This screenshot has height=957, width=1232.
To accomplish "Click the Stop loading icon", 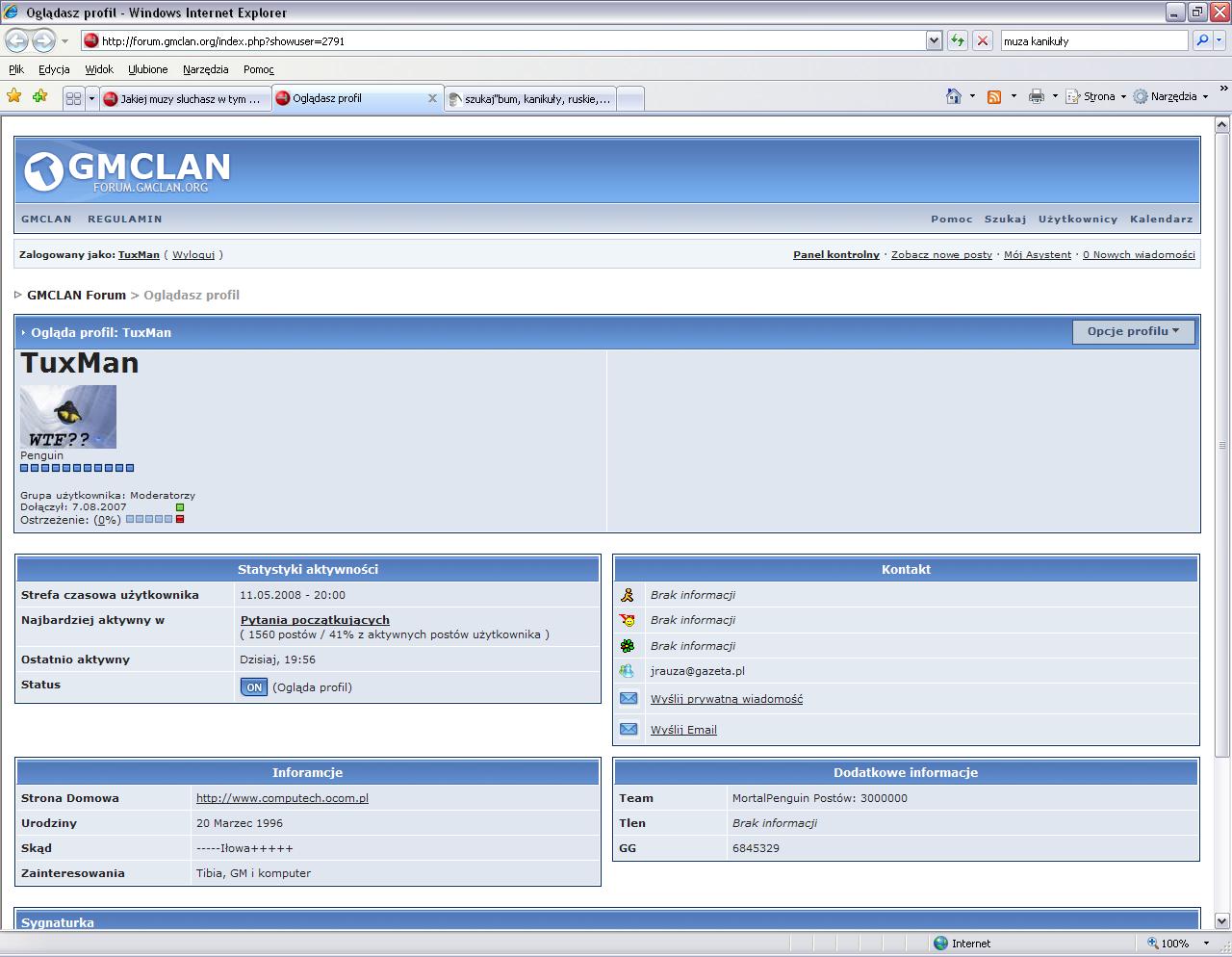I will pos(982,40).
